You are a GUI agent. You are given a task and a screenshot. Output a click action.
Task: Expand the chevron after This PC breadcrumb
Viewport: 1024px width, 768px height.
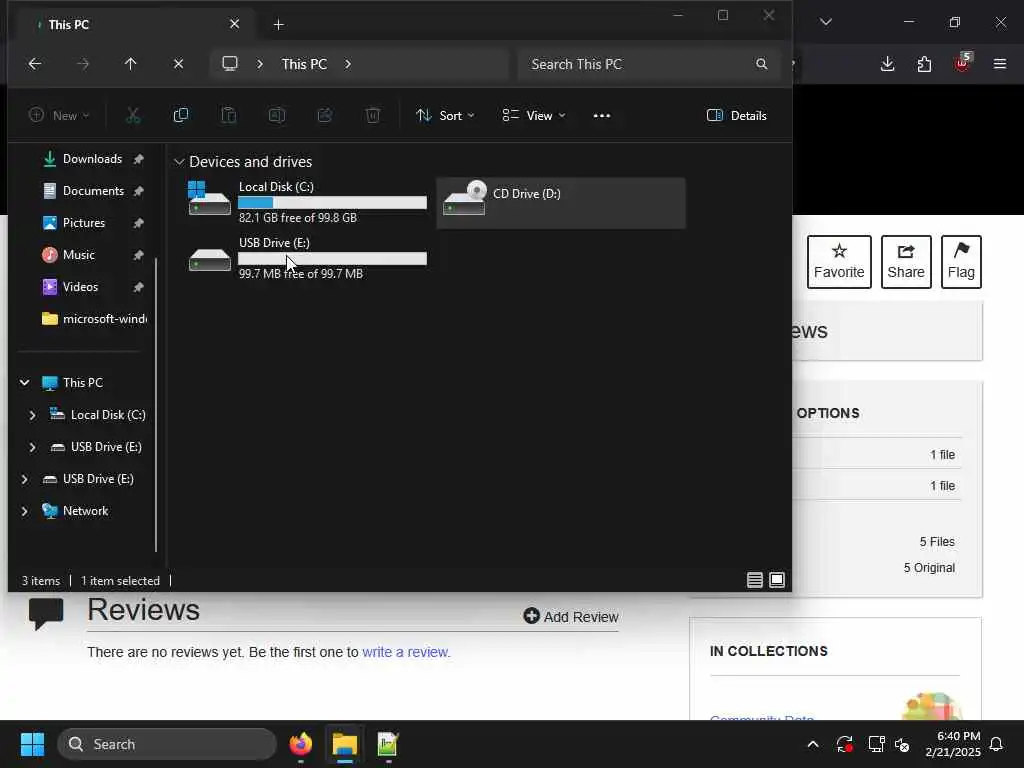click(x=347, y=64)
